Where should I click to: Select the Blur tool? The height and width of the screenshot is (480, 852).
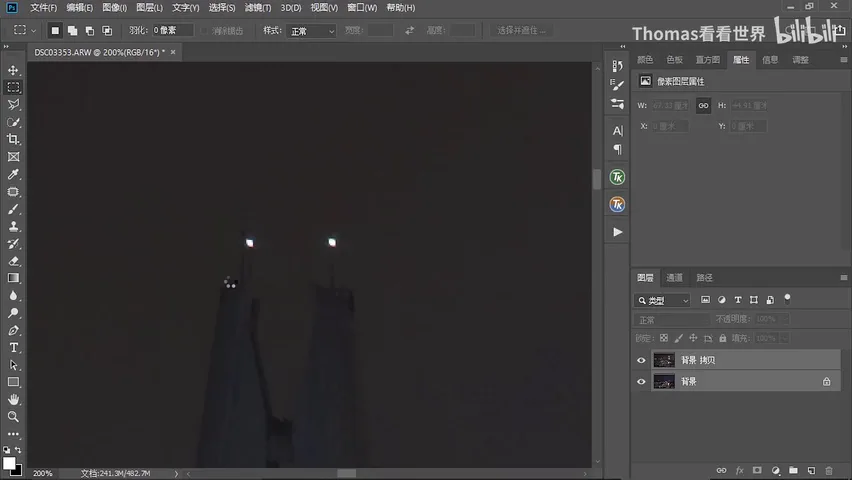pos(14,296)
